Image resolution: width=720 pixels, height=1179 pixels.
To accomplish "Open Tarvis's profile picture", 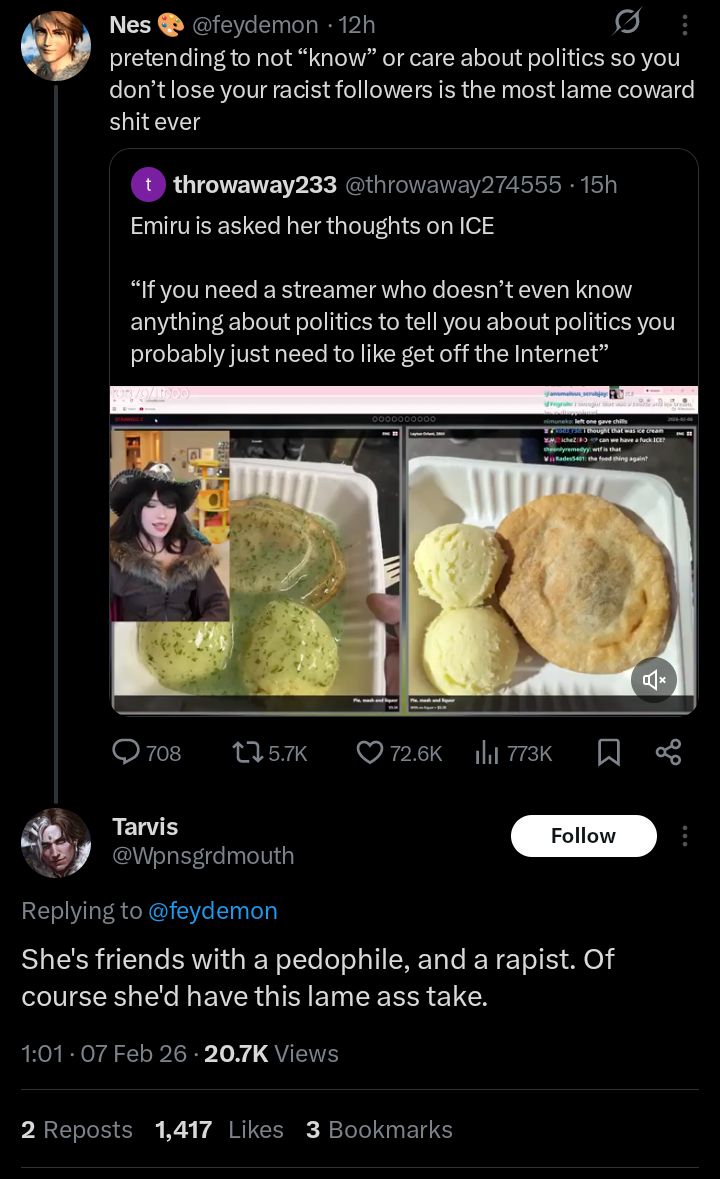I will point(56,843).
